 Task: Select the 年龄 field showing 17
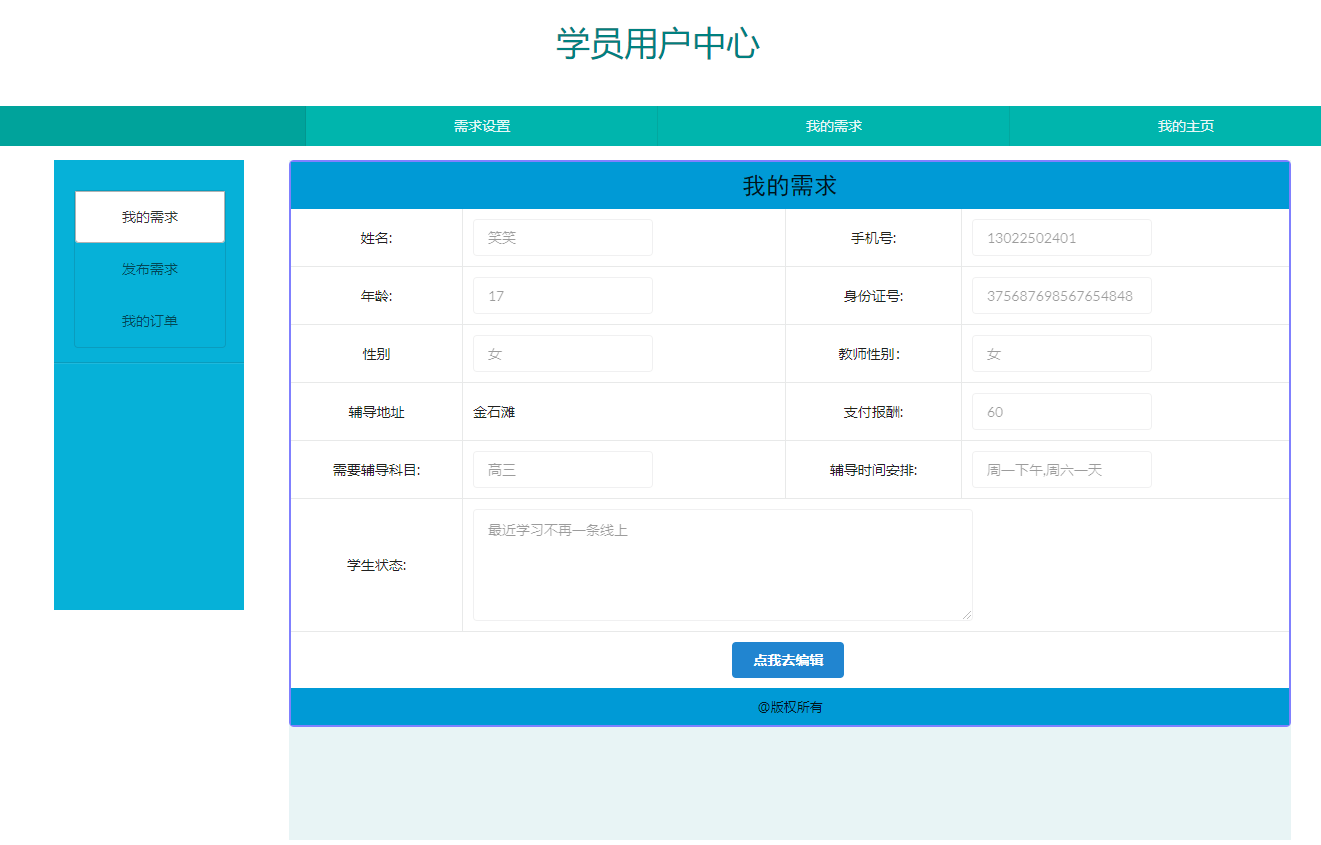562,295
